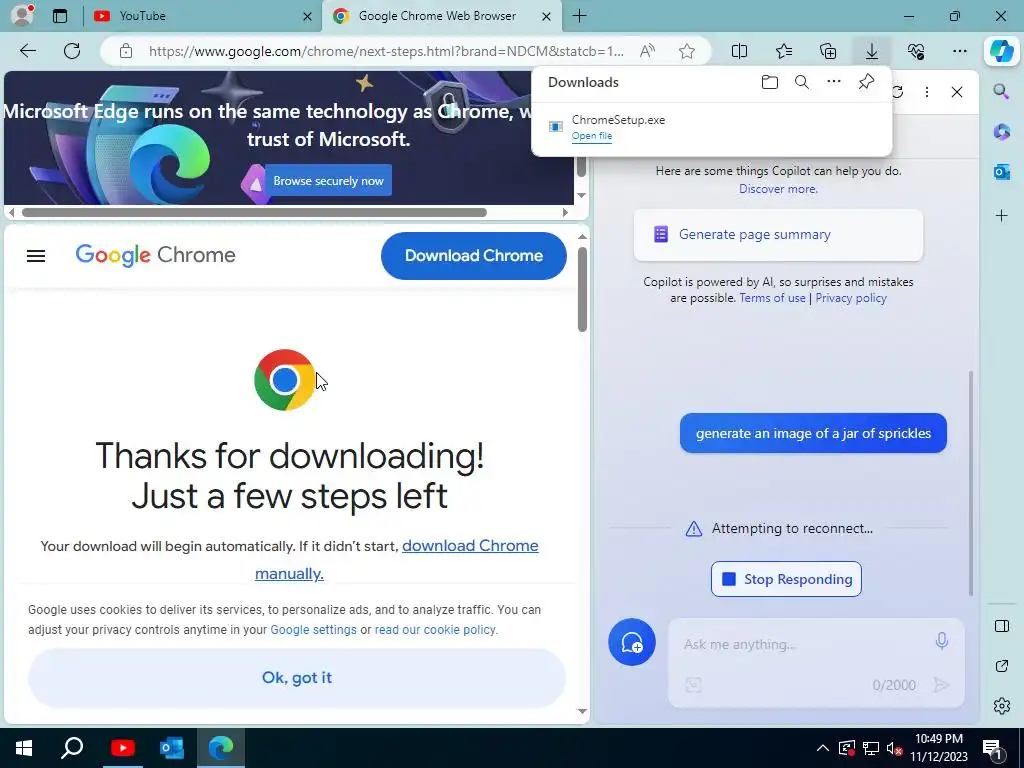Open sidebar settings gear icon
Screen dimensions: 1024x768
[x=1001, y=705]
